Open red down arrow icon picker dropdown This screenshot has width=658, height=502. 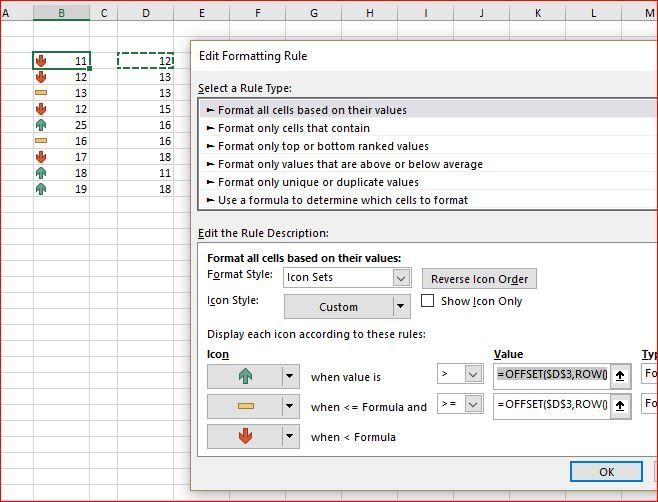click(x=290, y=436)
